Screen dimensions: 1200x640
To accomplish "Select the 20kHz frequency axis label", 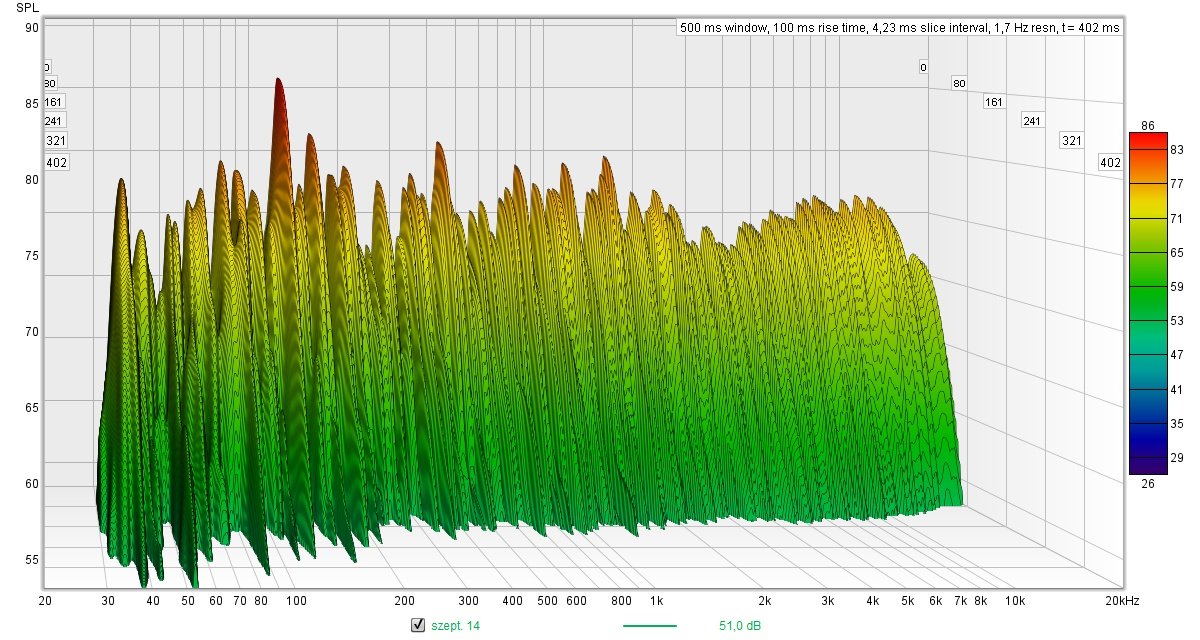I will (x=1122, y=601).
